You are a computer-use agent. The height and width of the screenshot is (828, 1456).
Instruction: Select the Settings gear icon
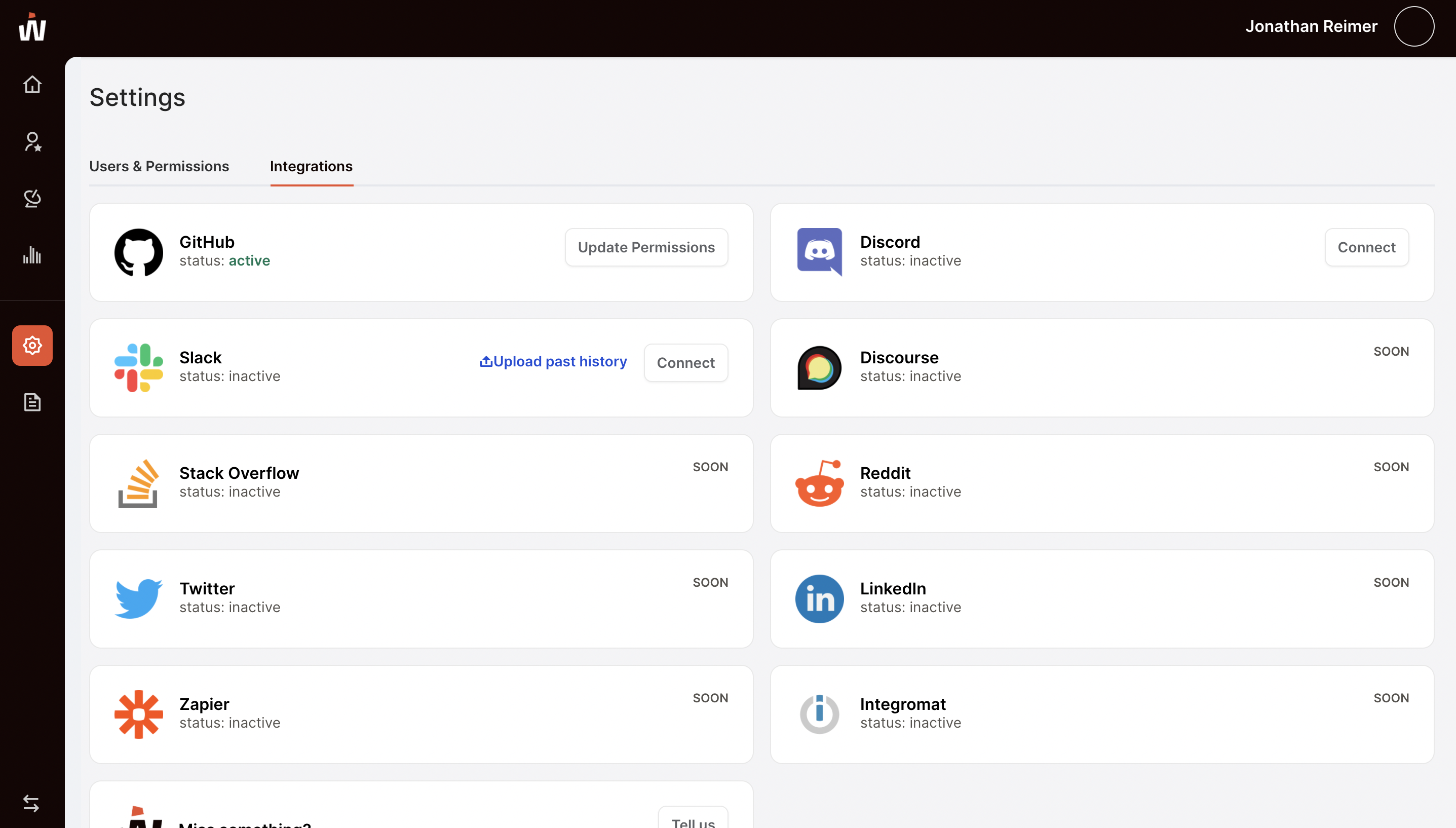[32, 345]
